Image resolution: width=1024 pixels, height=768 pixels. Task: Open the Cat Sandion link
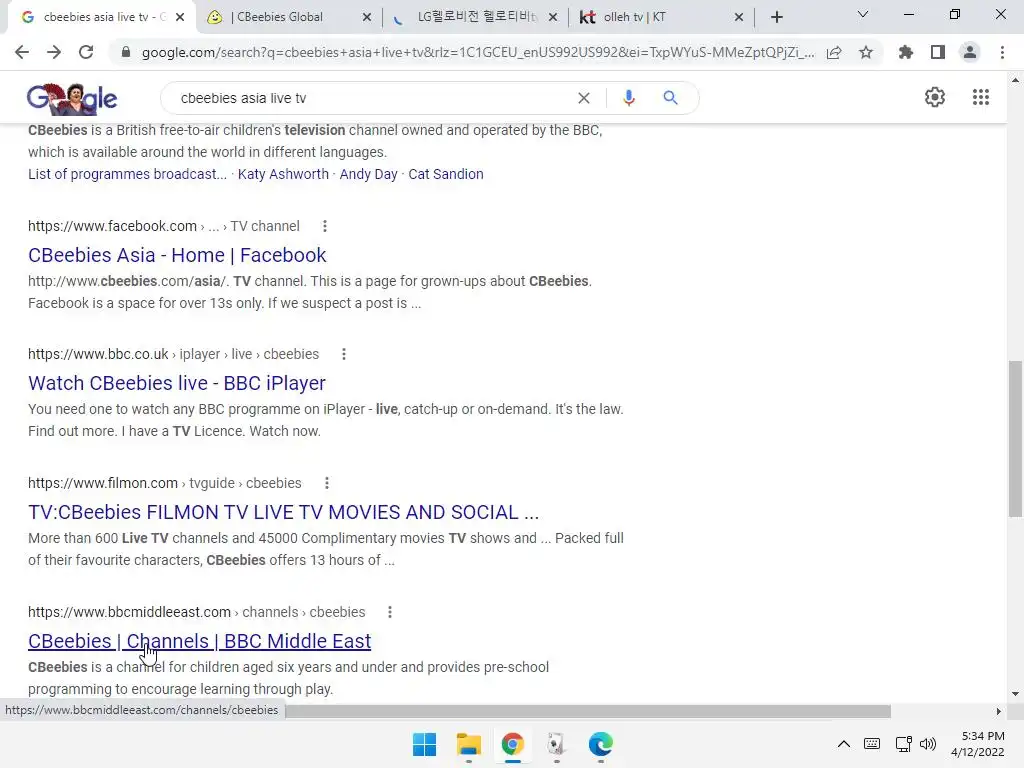tap(446, 174)
